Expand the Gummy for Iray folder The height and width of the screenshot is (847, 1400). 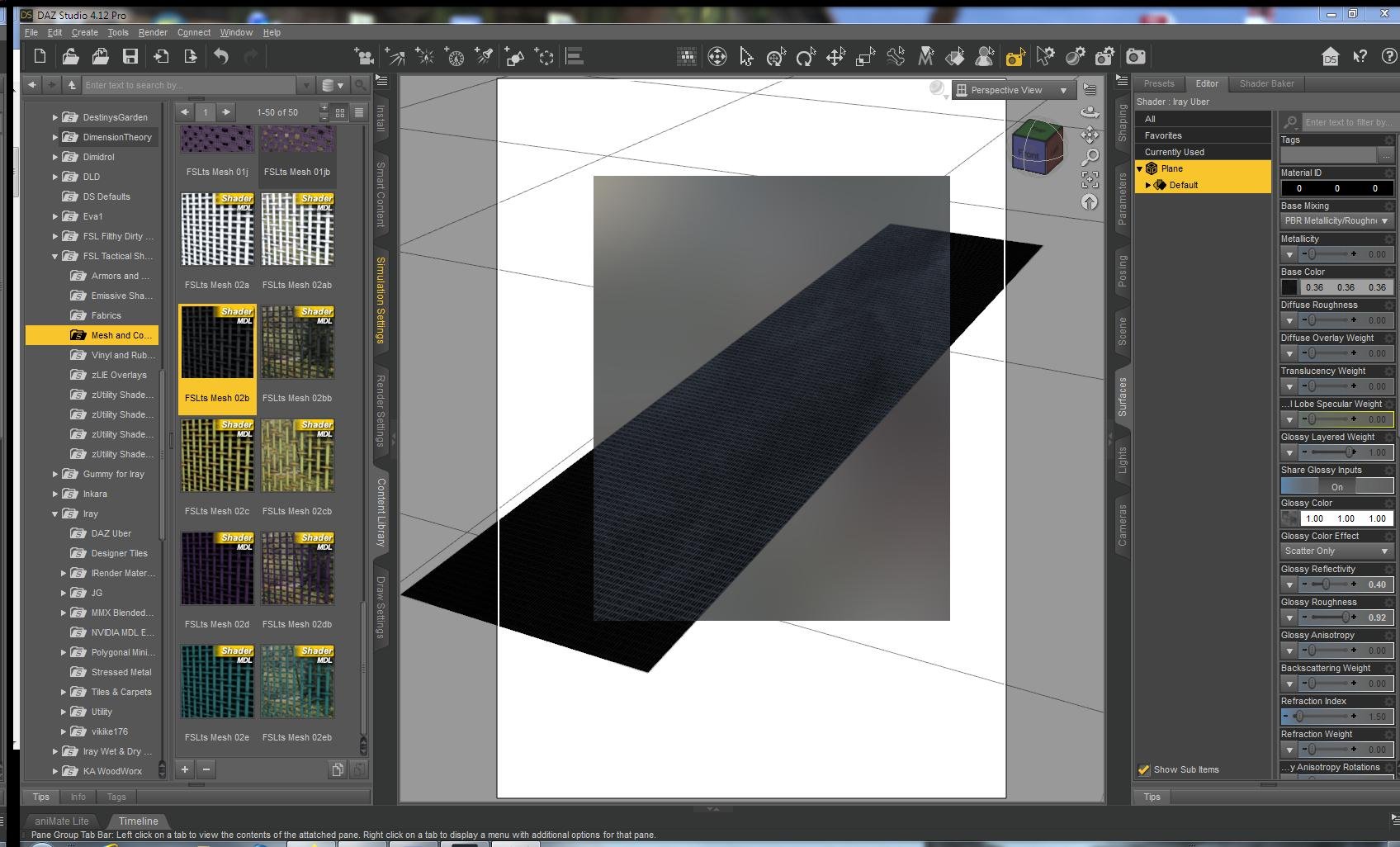(55, 474)
